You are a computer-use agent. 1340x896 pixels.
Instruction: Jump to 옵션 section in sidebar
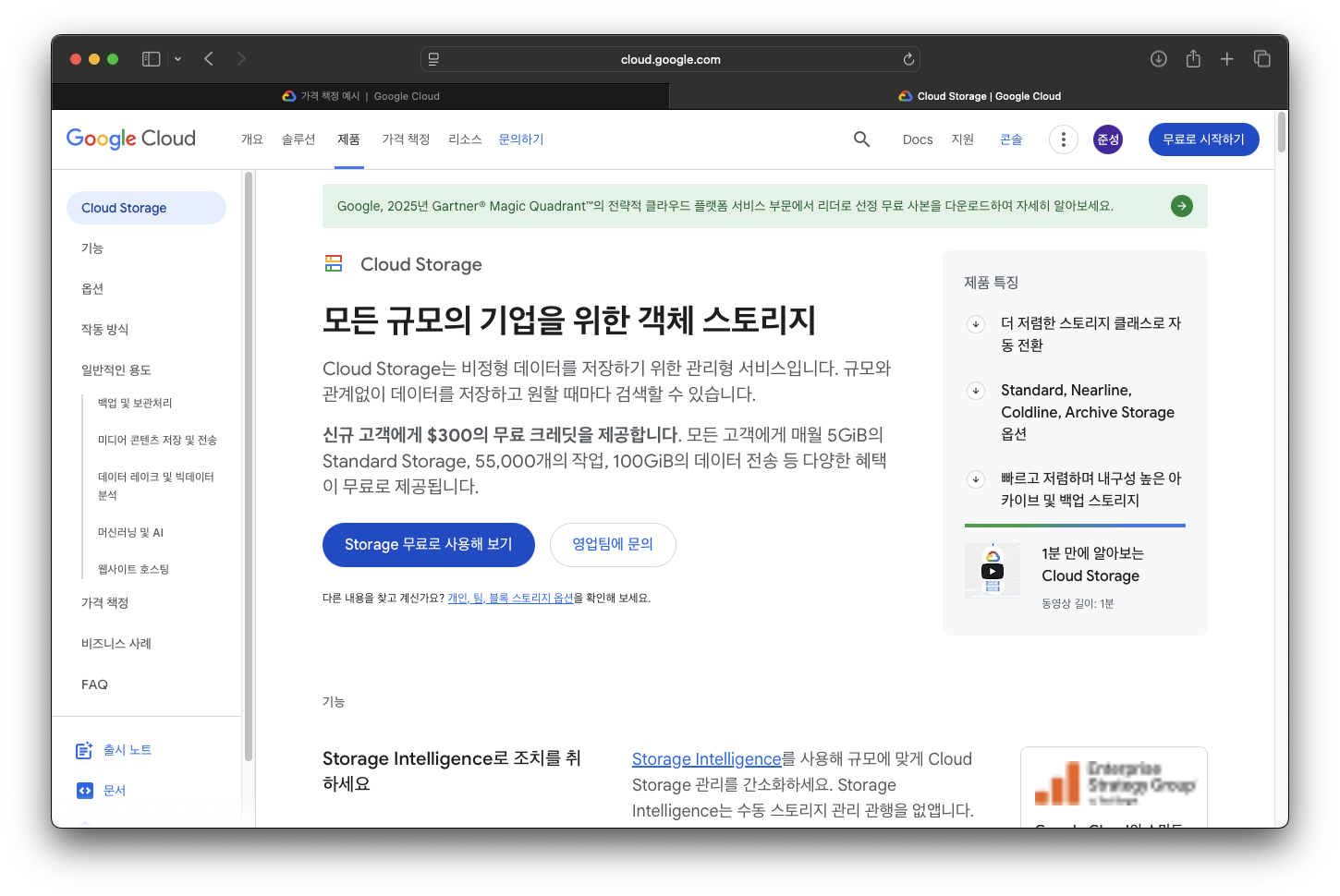[x=92, y=289]
